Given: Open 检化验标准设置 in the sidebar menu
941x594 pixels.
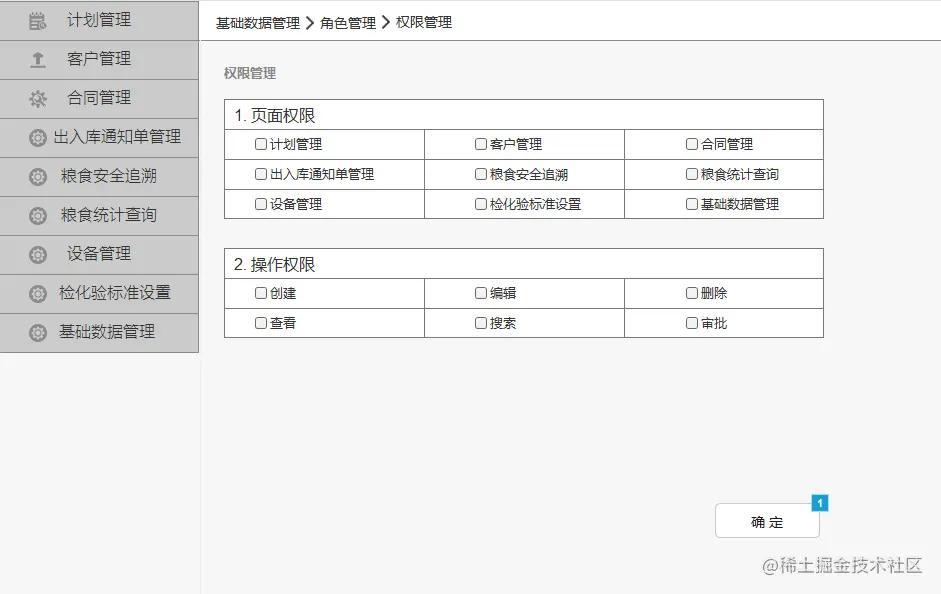Looking at the screenshot, I should [x=99, y=293].
